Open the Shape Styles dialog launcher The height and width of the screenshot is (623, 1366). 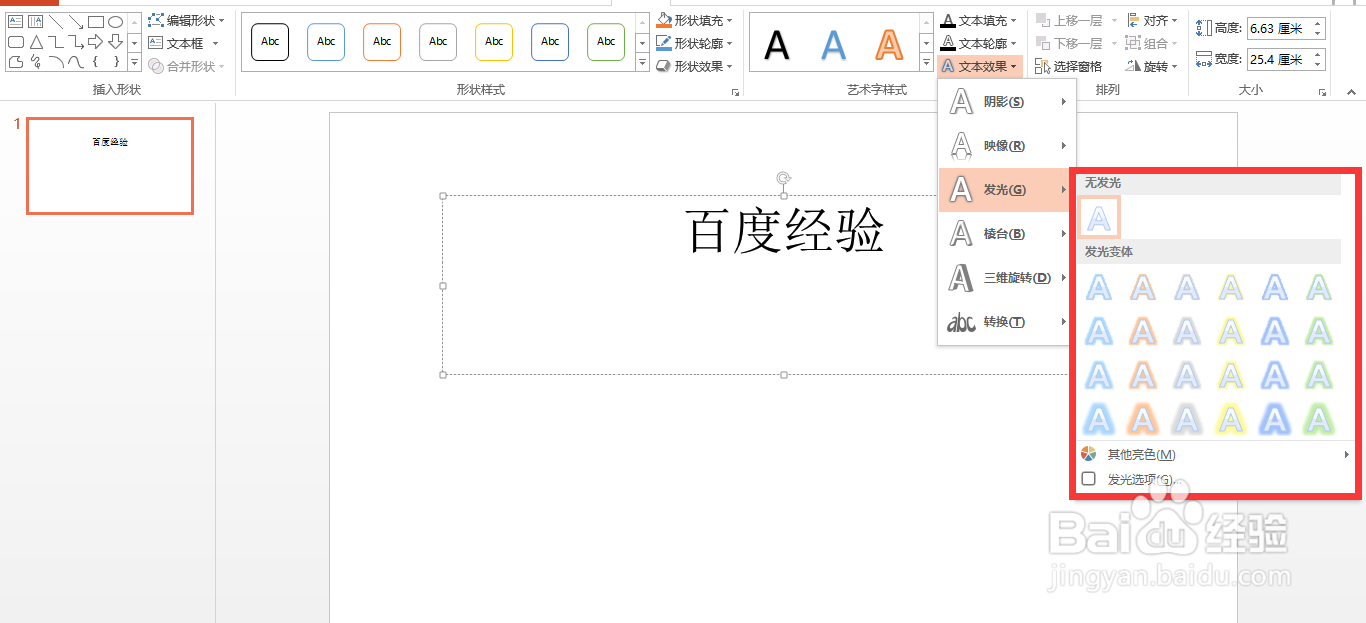pyautogui.click(x=736, y=92)
